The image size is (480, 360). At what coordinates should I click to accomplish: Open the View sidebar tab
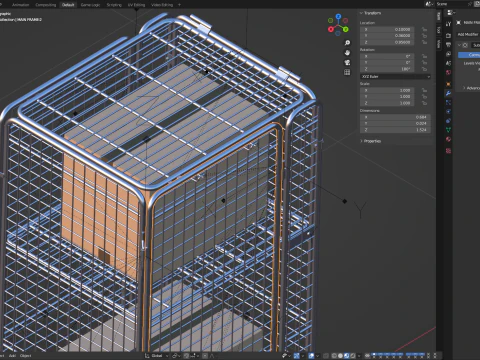click(439, 44)
